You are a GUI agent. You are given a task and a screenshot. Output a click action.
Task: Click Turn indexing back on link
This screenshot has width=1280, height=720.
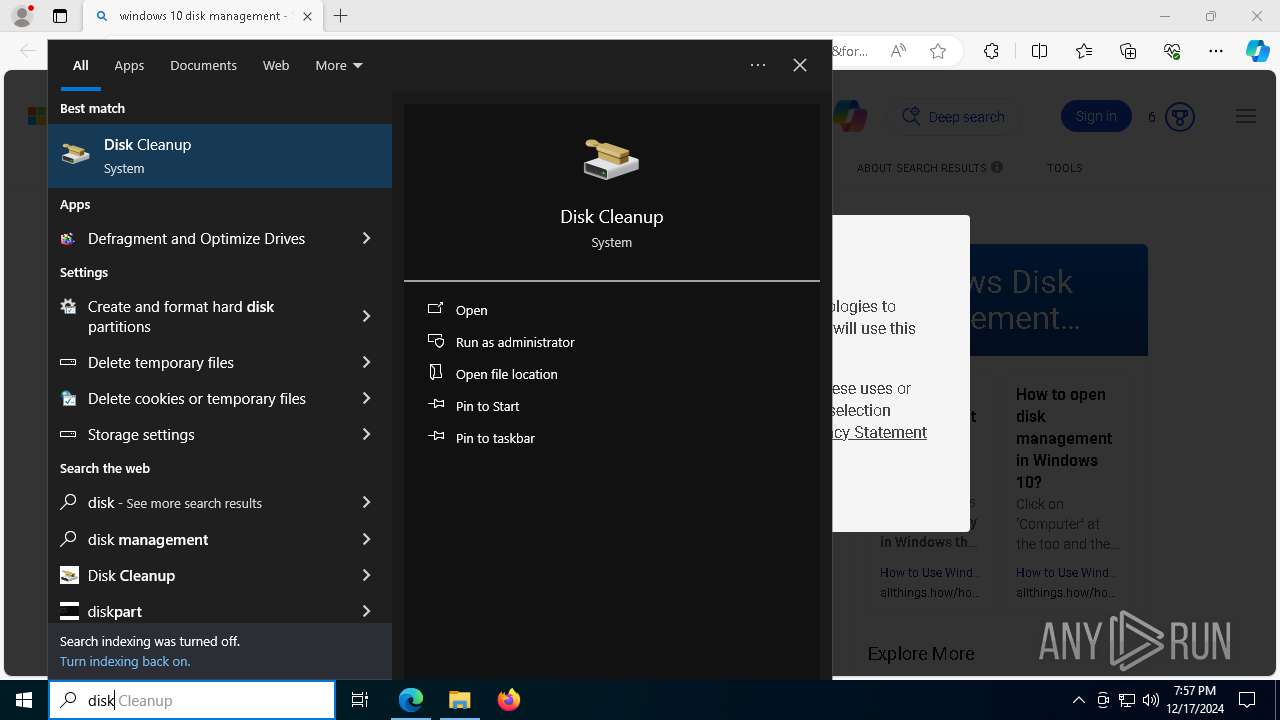125,661
